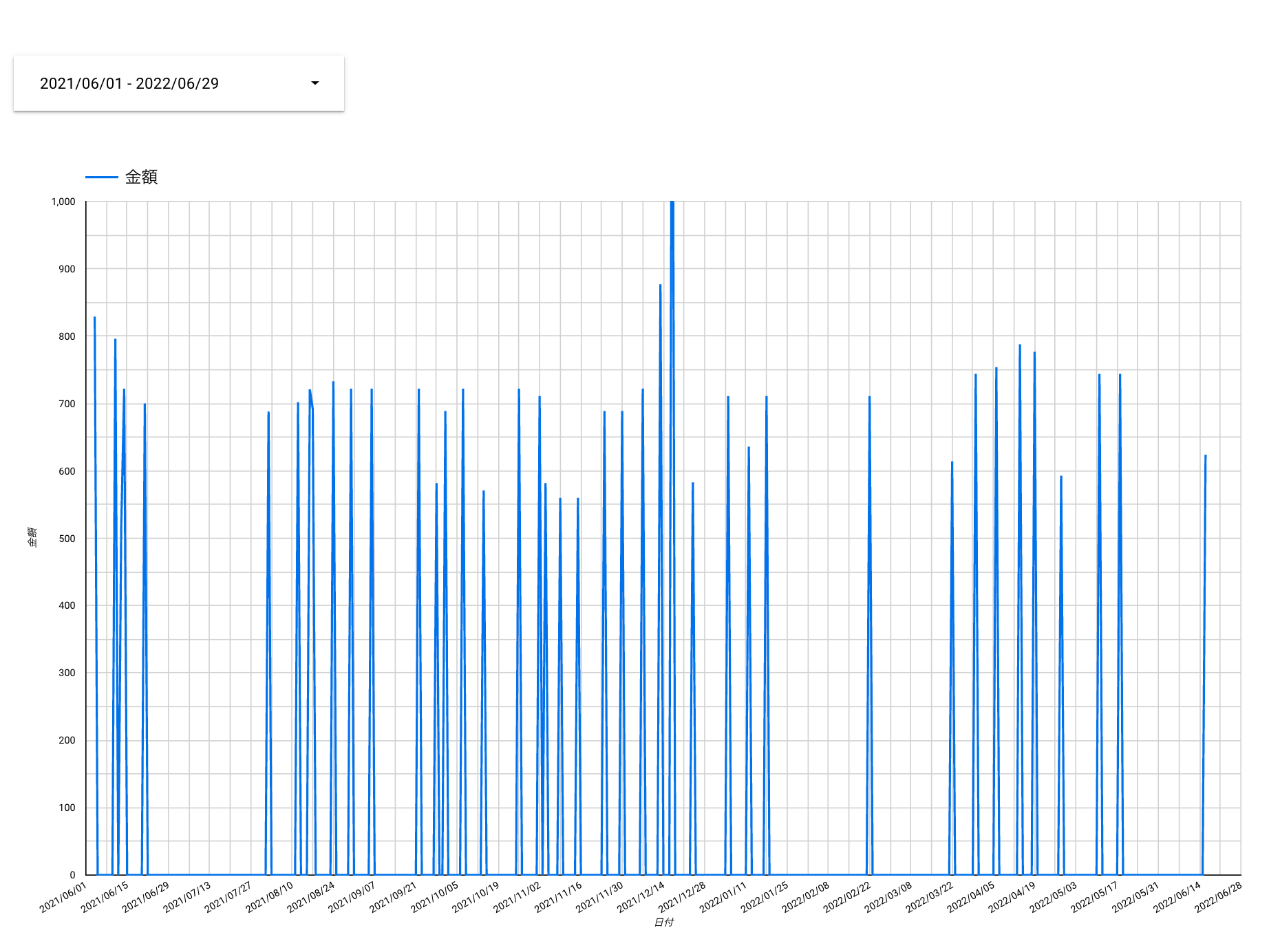Click the x-axis date 2021/06/01
The height and width of the screenshot is (952, 1280).
pyautogui.click(x=63, y=897)
